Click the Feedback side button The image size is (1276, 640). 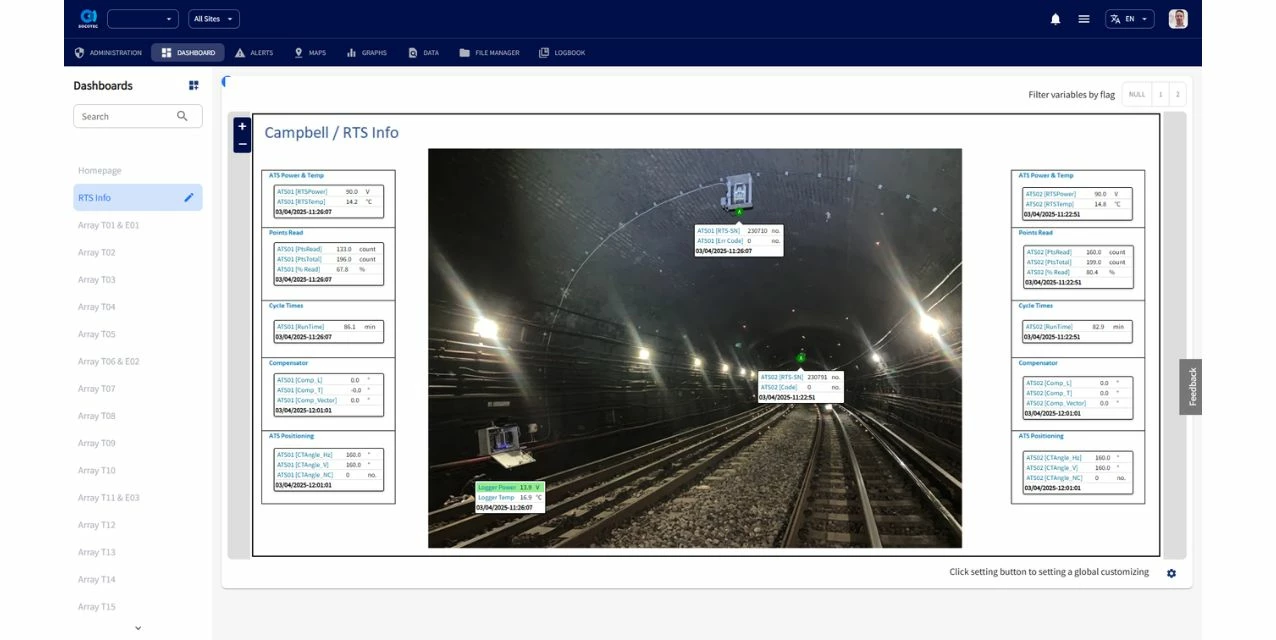coord(1191,387)
